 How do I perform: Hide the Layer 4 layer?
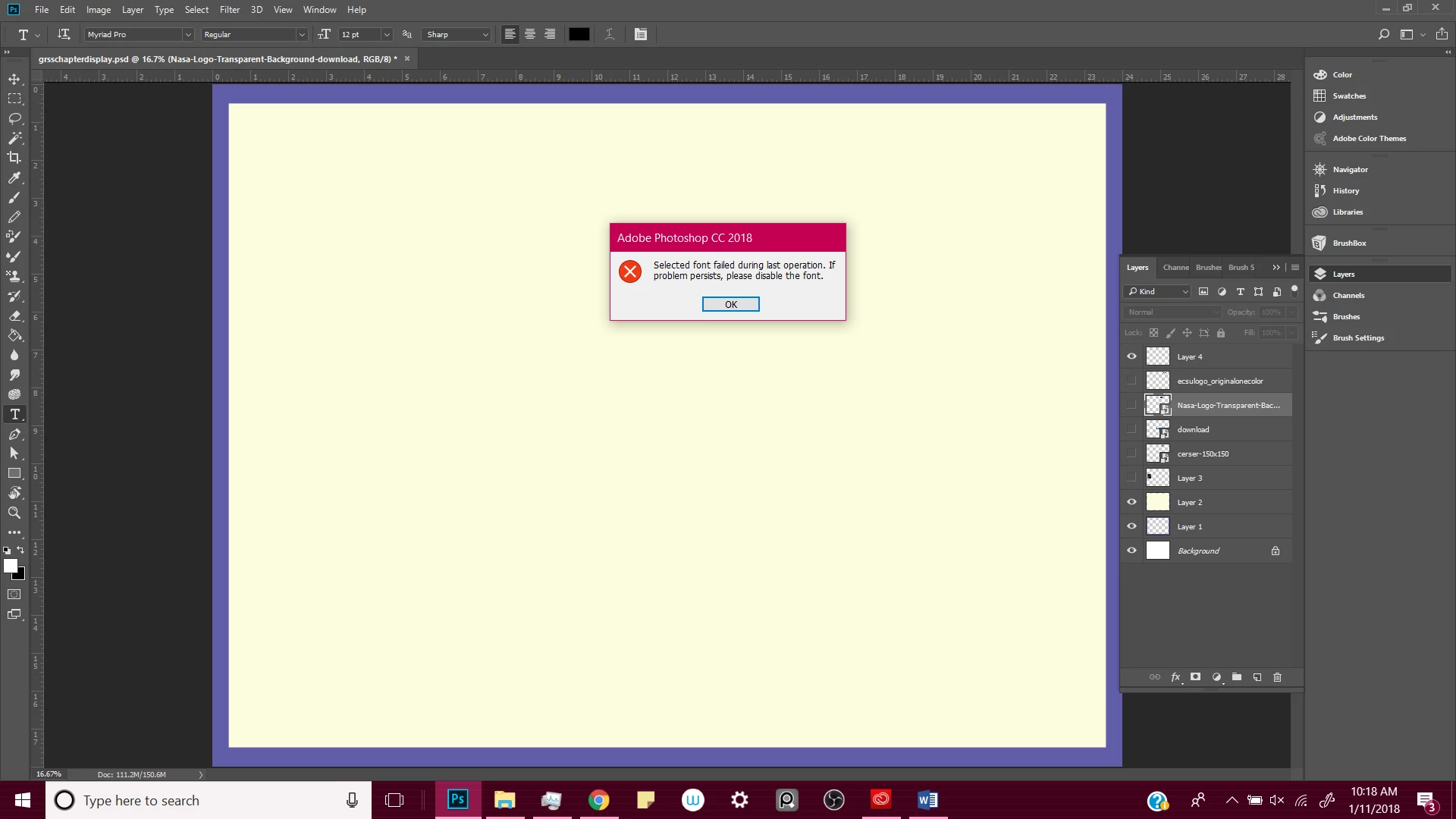click(1131, 356)
